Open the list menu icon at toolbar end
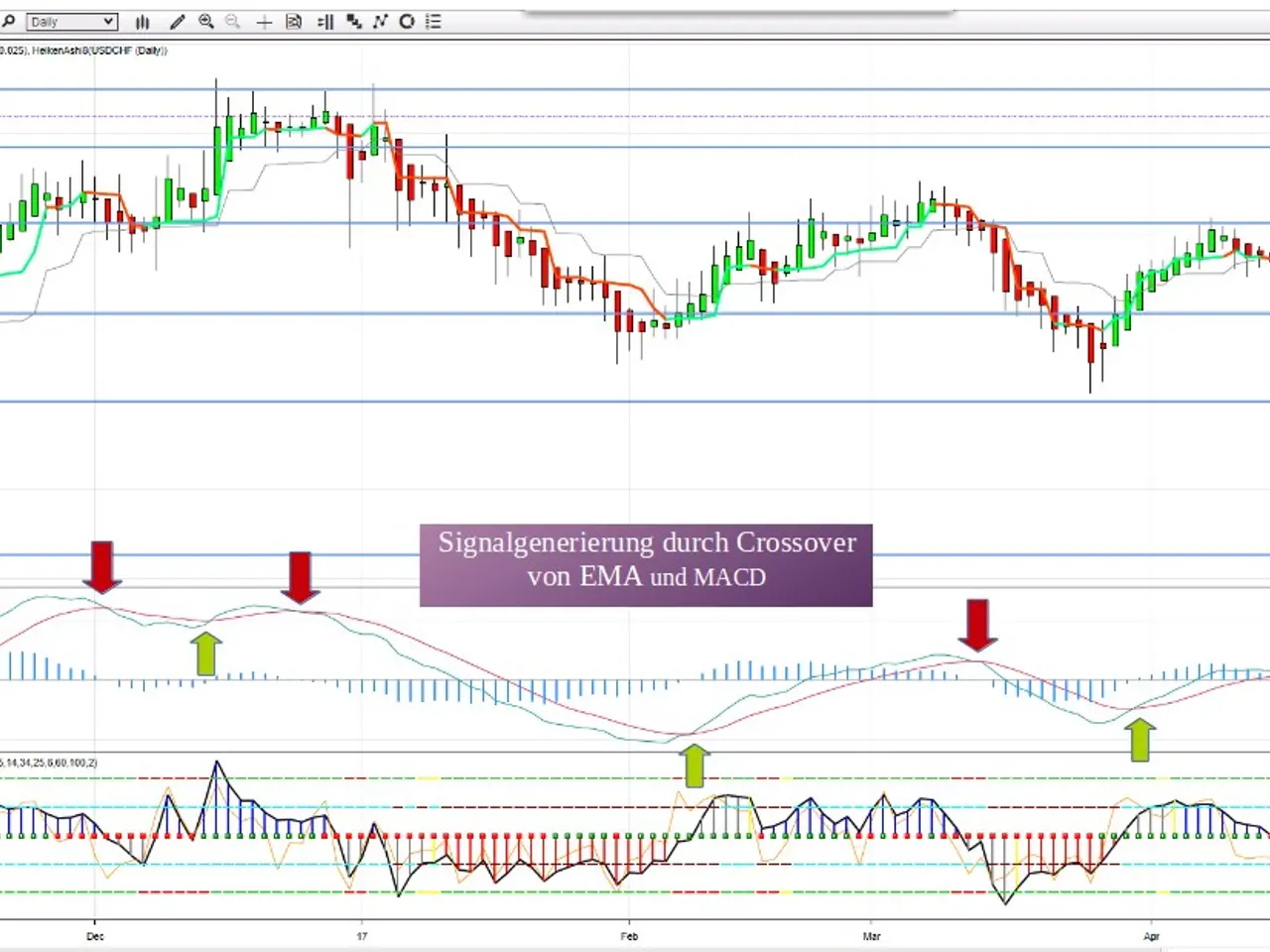The image size is (1270, 952). [432, 21]
